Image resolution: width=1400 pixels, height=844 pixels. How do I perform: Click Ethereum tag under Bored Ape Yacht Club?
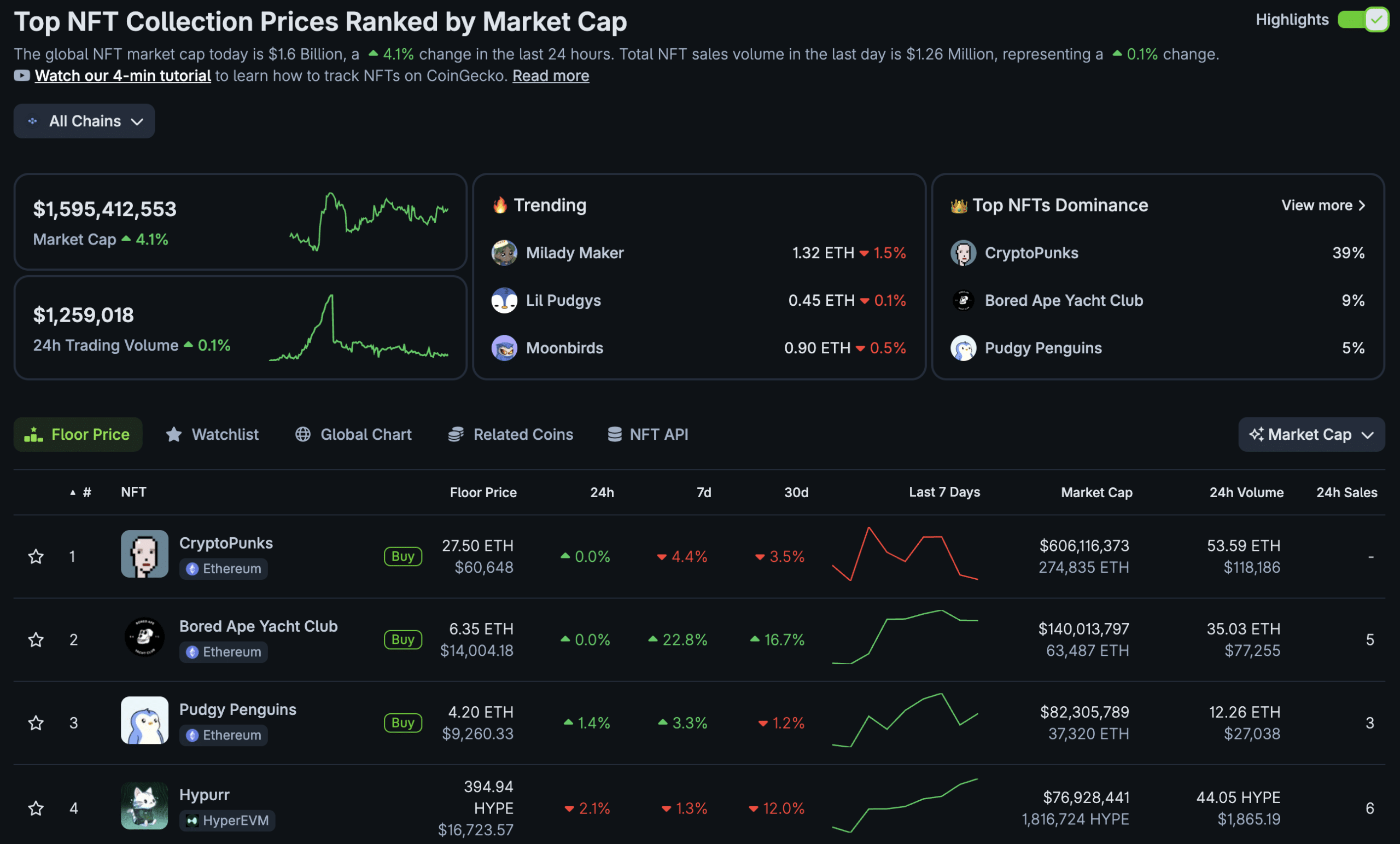(223, 652)
